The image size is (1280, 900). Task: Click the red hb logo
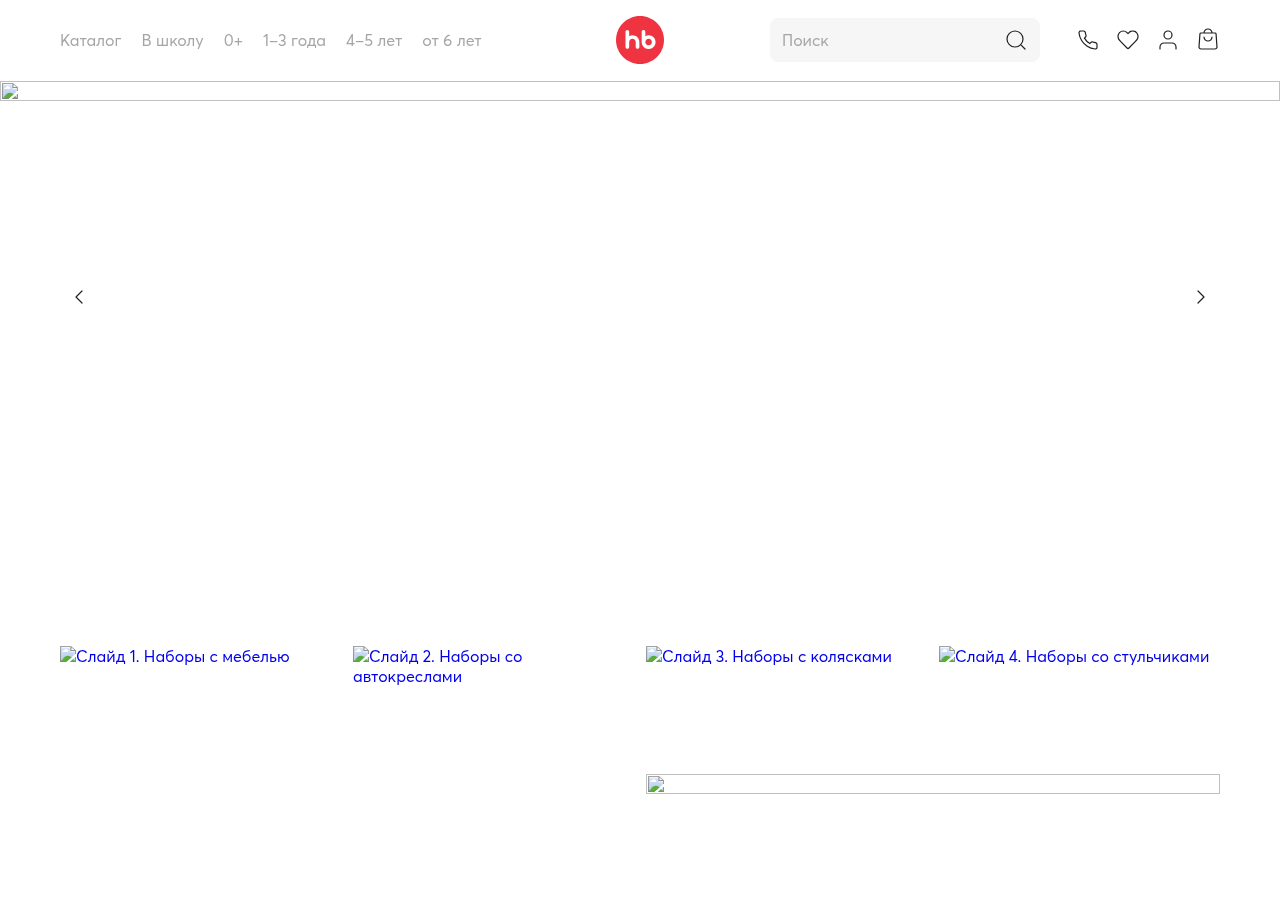640,40
